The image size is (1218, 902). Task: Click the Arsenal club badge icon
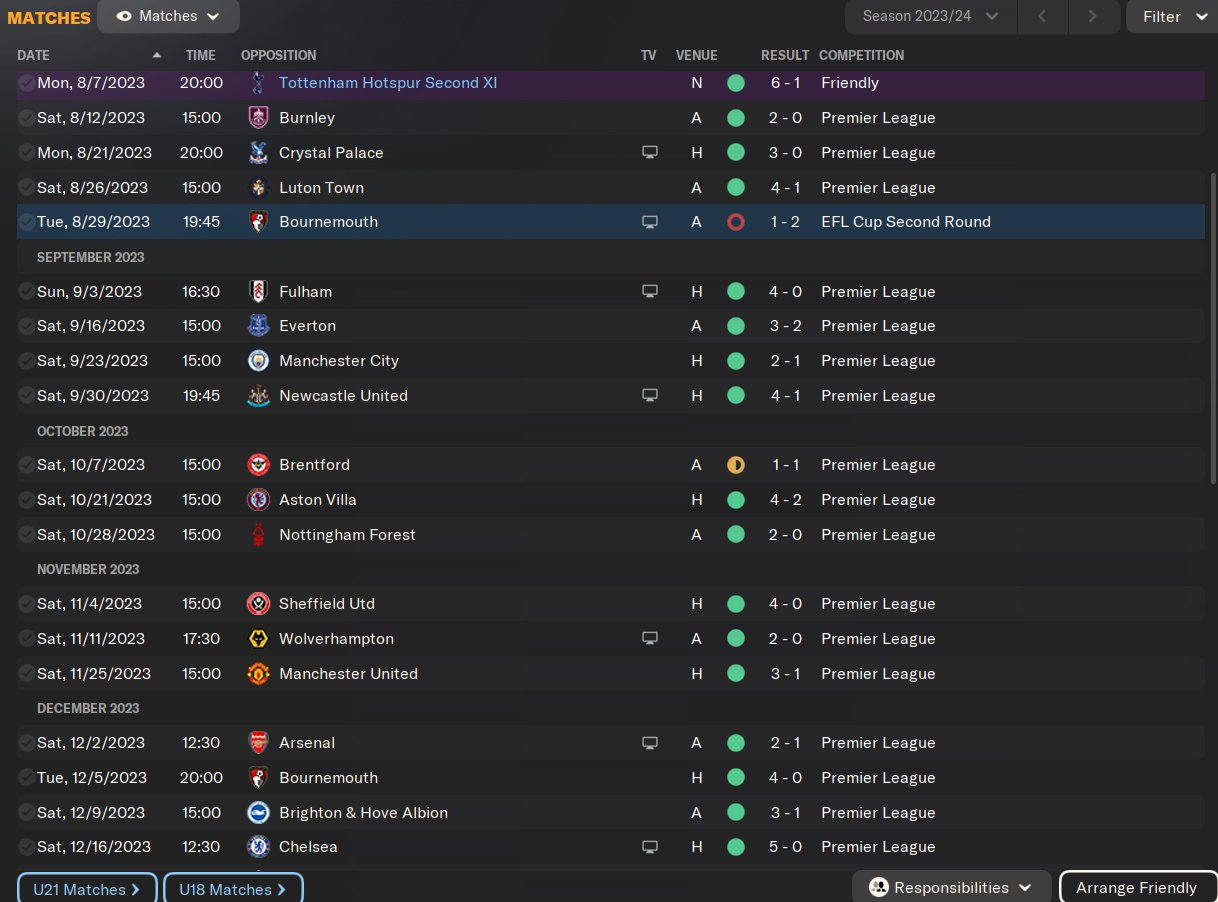click(x=258, y=743)
